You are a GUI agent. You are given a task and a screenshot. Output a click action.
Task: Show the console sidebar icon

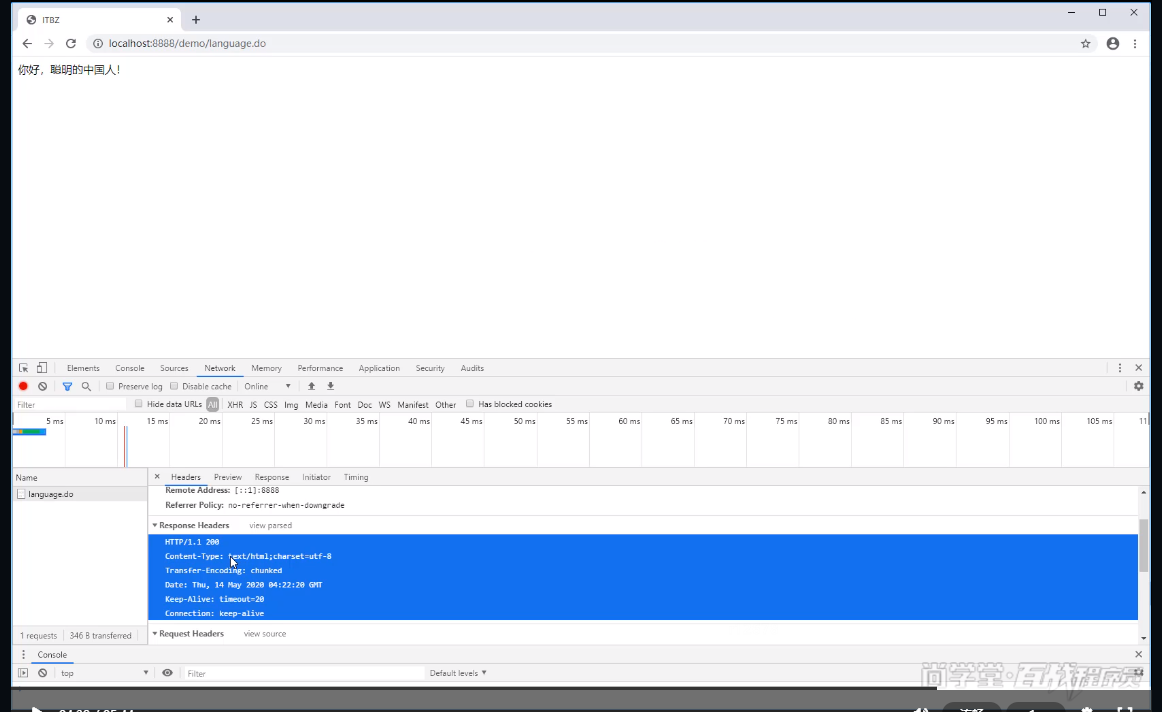pyautogui.click(x=23, y=673)
